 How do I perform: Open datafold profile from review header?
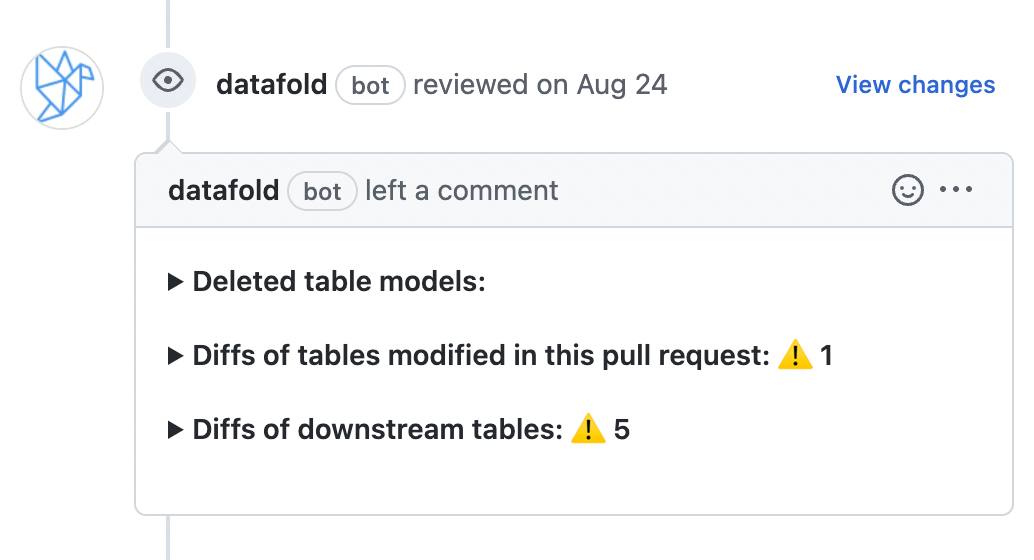pos(271,85)
